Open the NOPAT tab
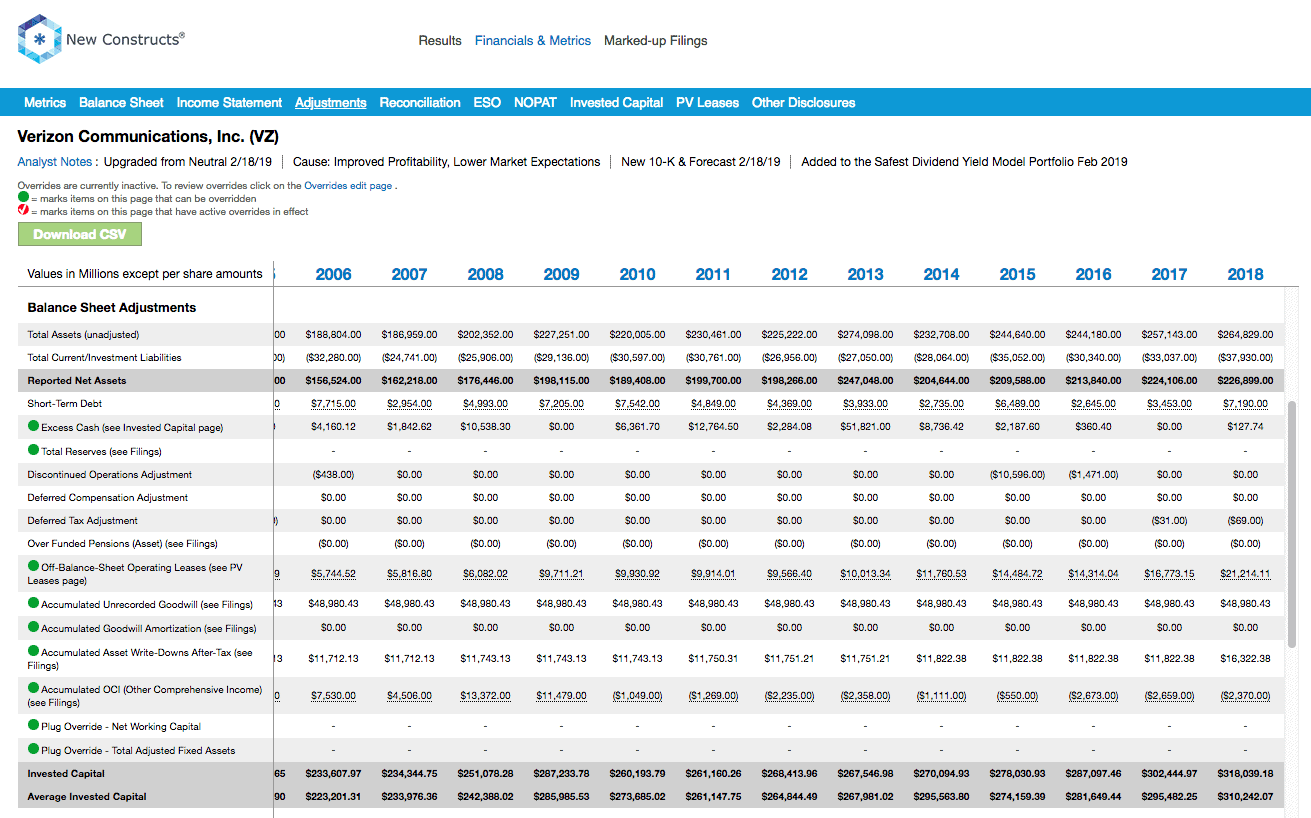1311x818 pixels. (x=535, y=102)
